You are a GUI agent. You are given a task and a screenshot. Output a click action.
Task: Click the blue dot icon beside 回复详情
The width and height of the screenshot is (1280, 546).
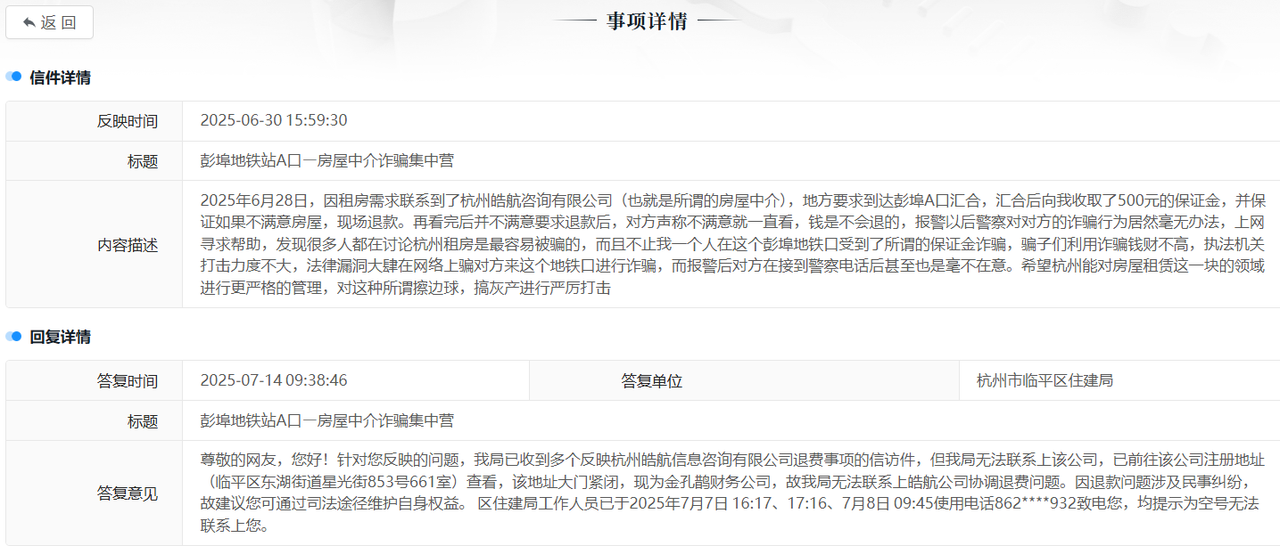point(14,337)
